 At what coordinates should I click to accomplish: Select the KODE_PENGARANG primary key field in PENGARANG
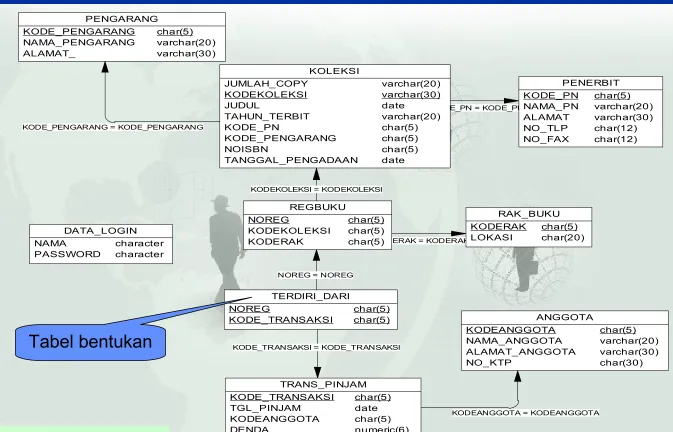click(x=79, y=32)
